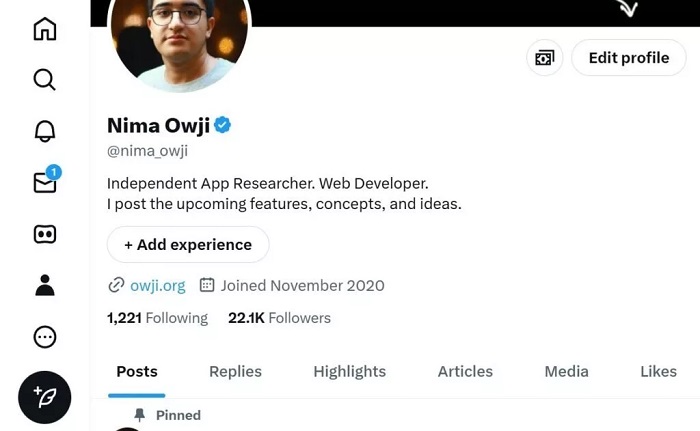Switch to the Likes tab
Image resolution: width=700 pixels, height=431 pixels.
click(x=658, y=372)
